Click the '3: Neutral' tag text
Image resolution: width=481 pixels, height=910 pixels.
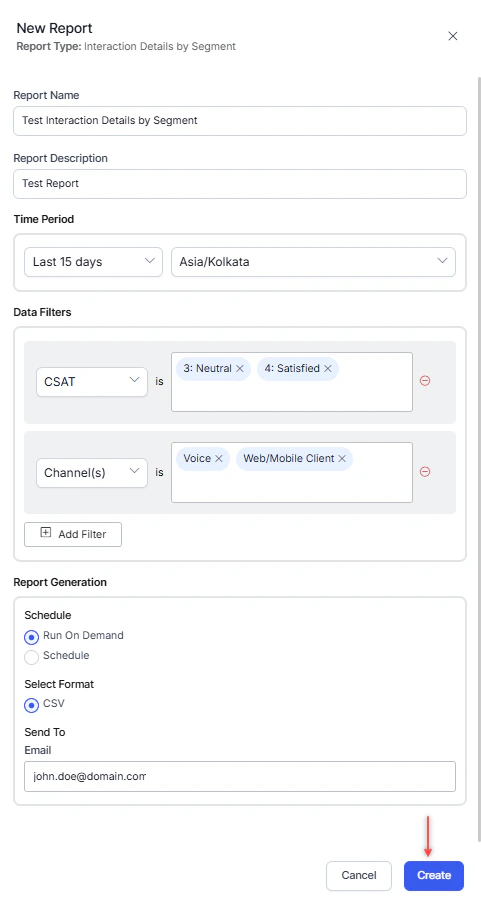click(207, 369)
